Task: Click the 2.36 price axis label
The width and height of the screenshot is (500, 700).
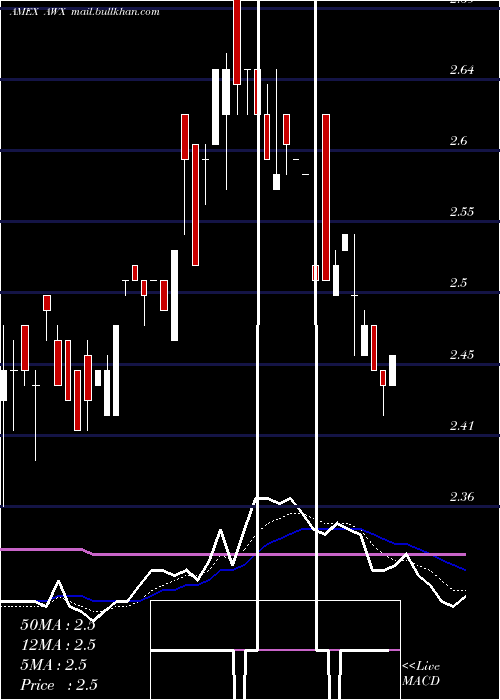Action: click(462, 496)
